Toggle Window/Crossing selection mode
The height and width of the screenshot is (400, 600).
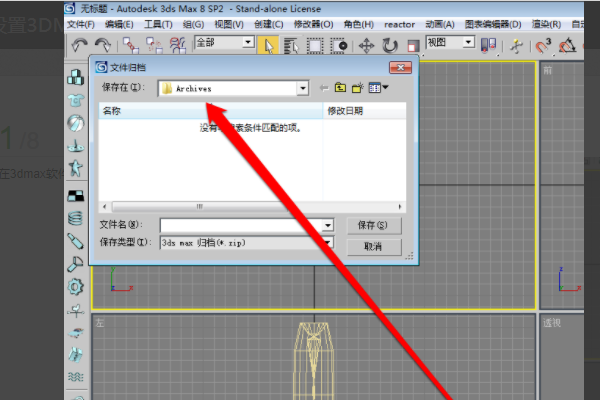tap(339, 46)
